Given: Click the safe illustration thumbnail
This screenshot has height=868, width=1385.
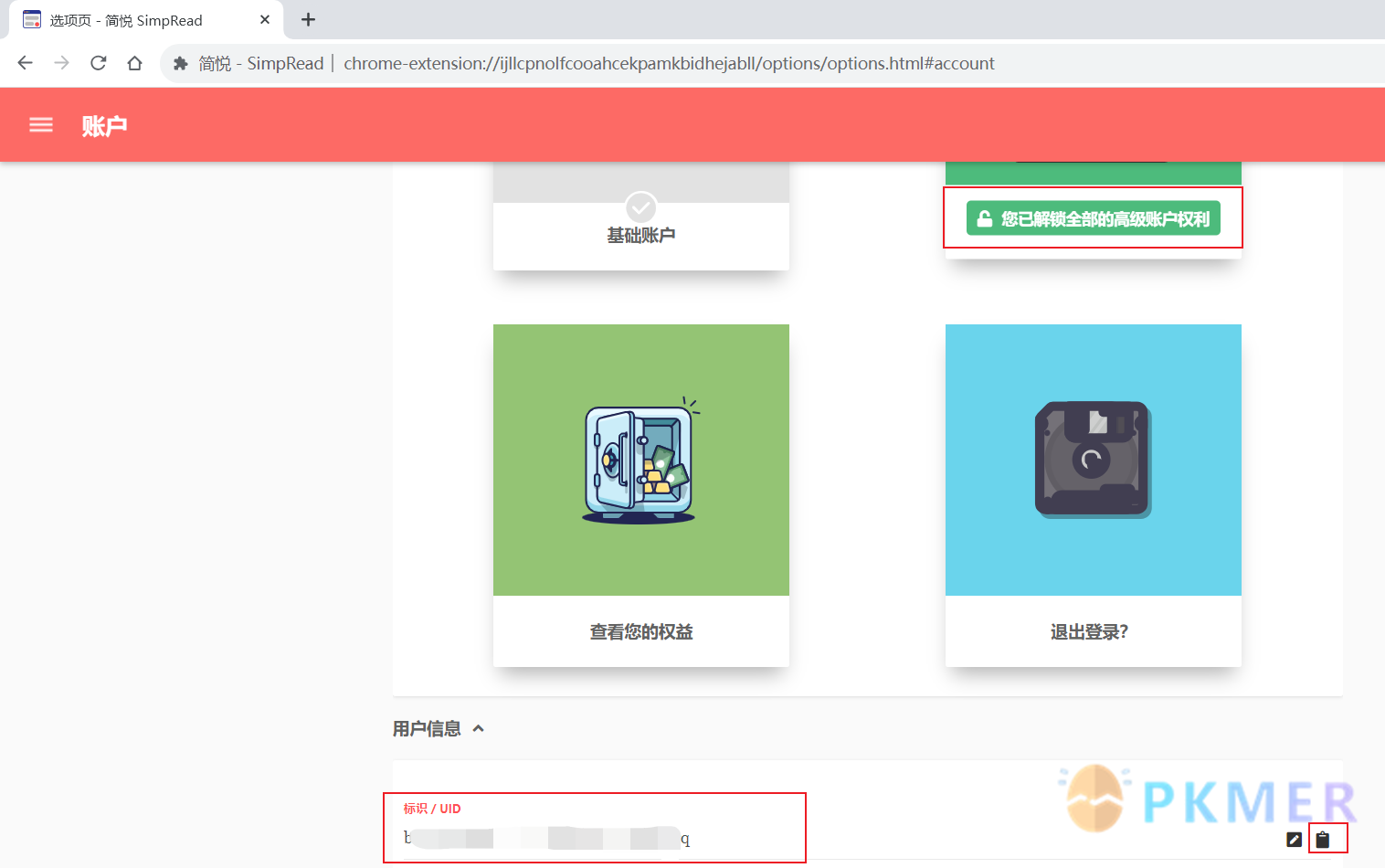Looking at the screenshot, I should (641, 460).
